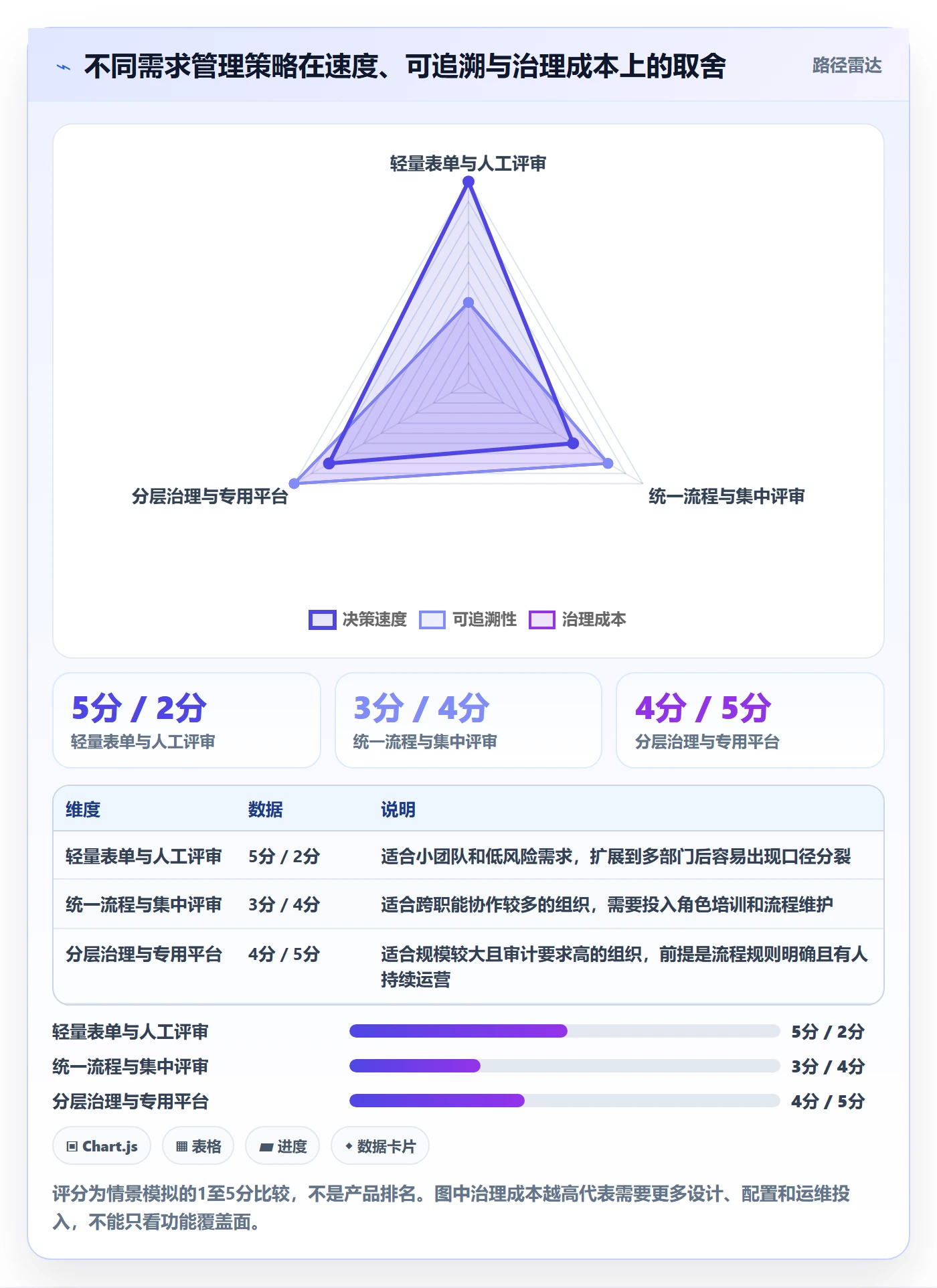Open the 3分 / 4分 data card
937x1288 pixels.
click(468, 720)
